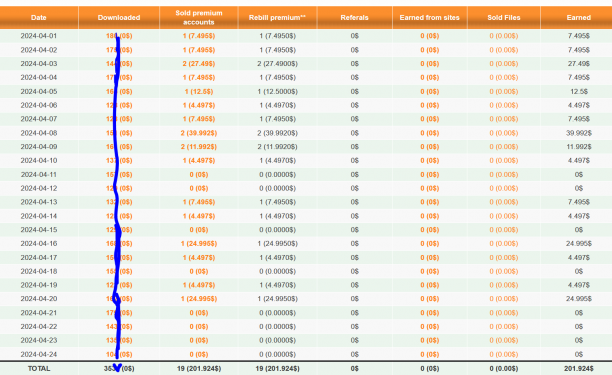Click the Rebill premium** column header
This screenshot has width=612, height=375.
pos(278,18)
